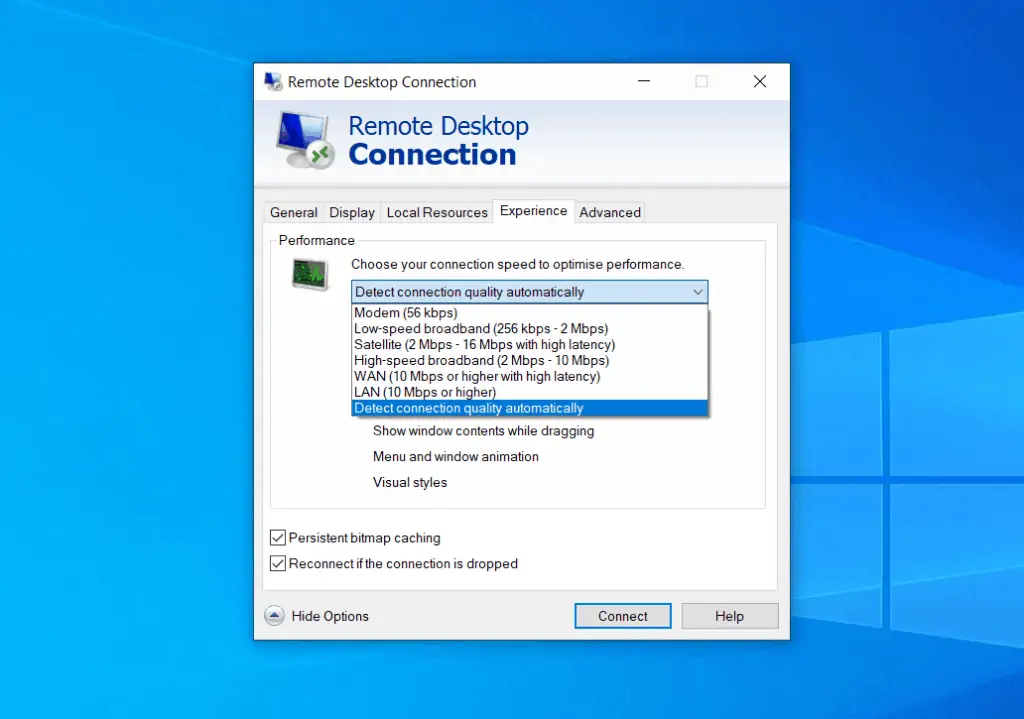Image resolution: width=1024 pixels, height=719 pixels.
Task: Click the circular up-arrow icon beside Hide Options
Action: (273, 616)
